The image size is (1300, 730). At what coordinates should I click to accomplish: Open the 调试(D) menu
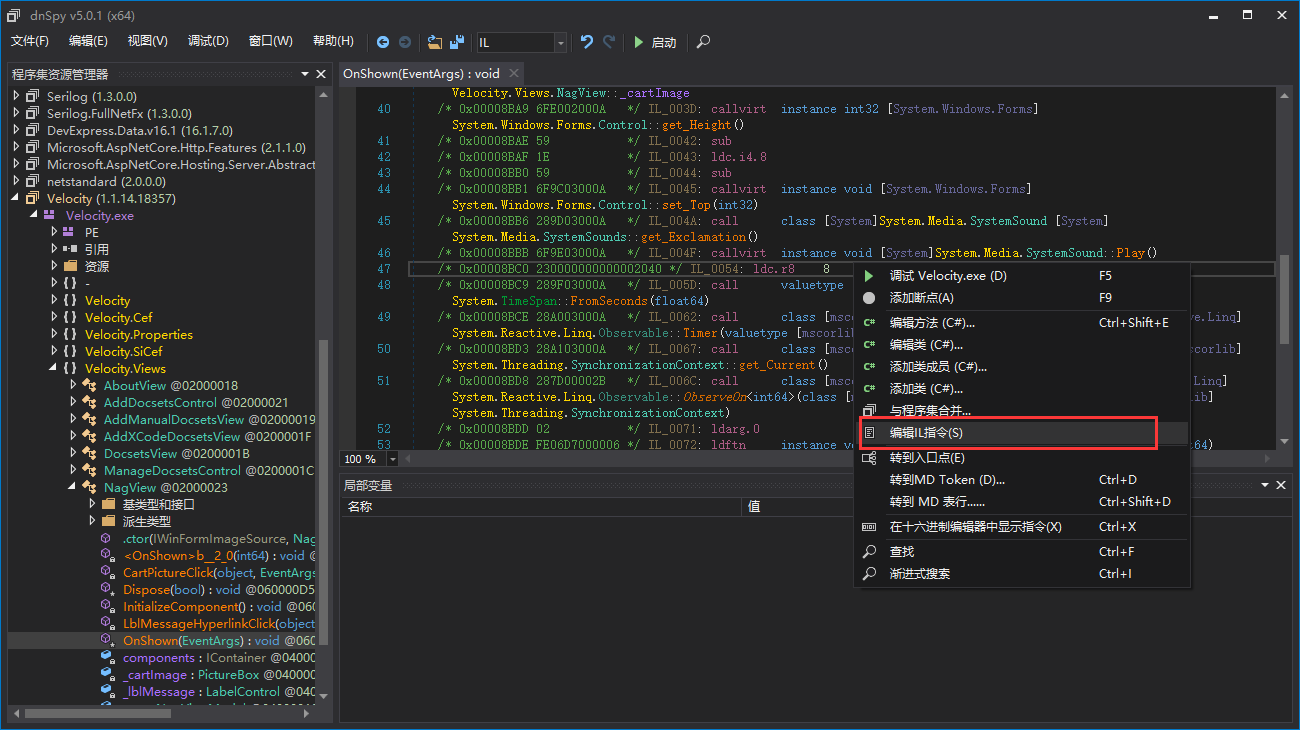pos(208,41)
